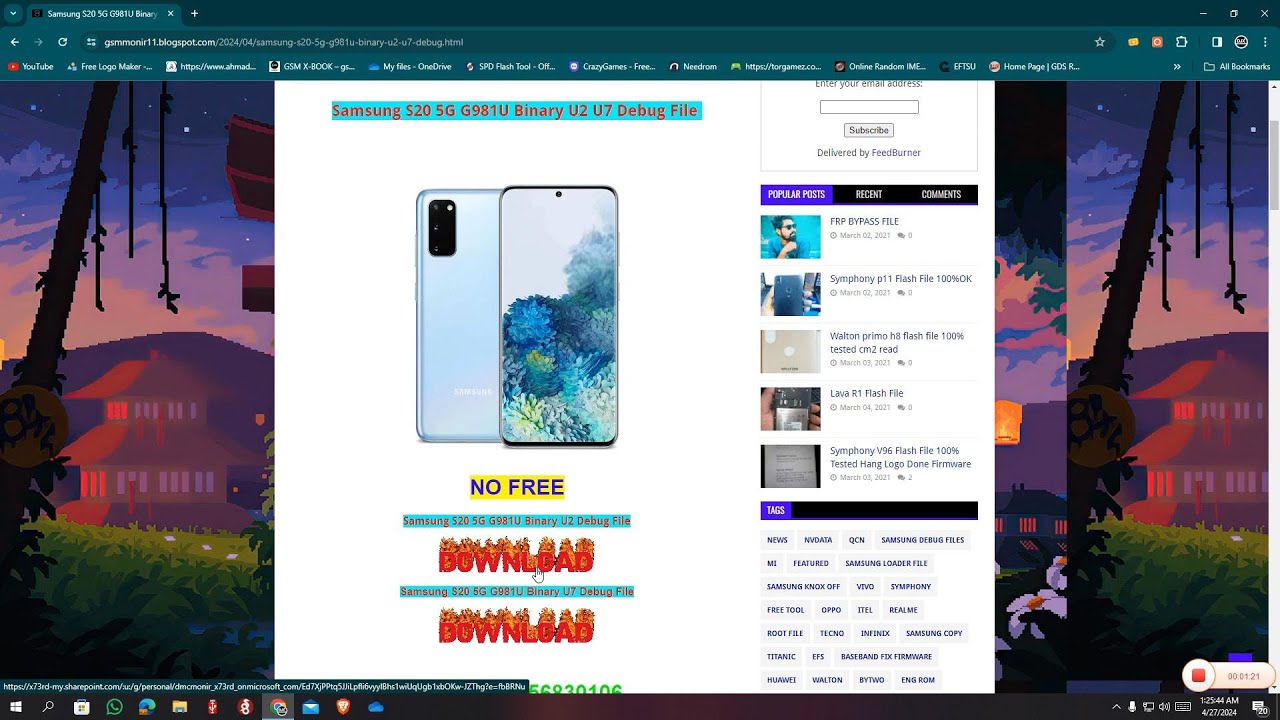Expand the tab search dropdown arrow
Image resolution: width=1280 pixels, height=720 pixels.
click(13, 14)
